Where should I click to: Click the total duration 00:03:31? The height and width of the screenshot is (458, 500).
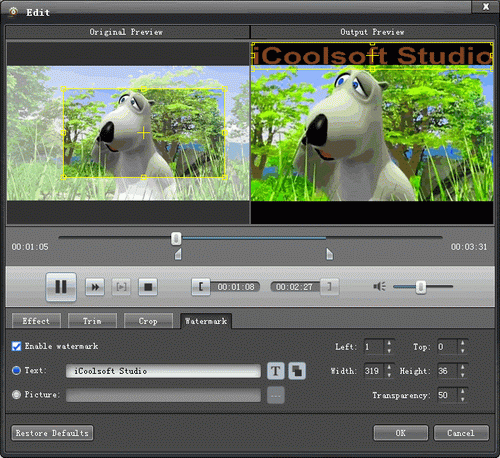[x=469, y=247]
